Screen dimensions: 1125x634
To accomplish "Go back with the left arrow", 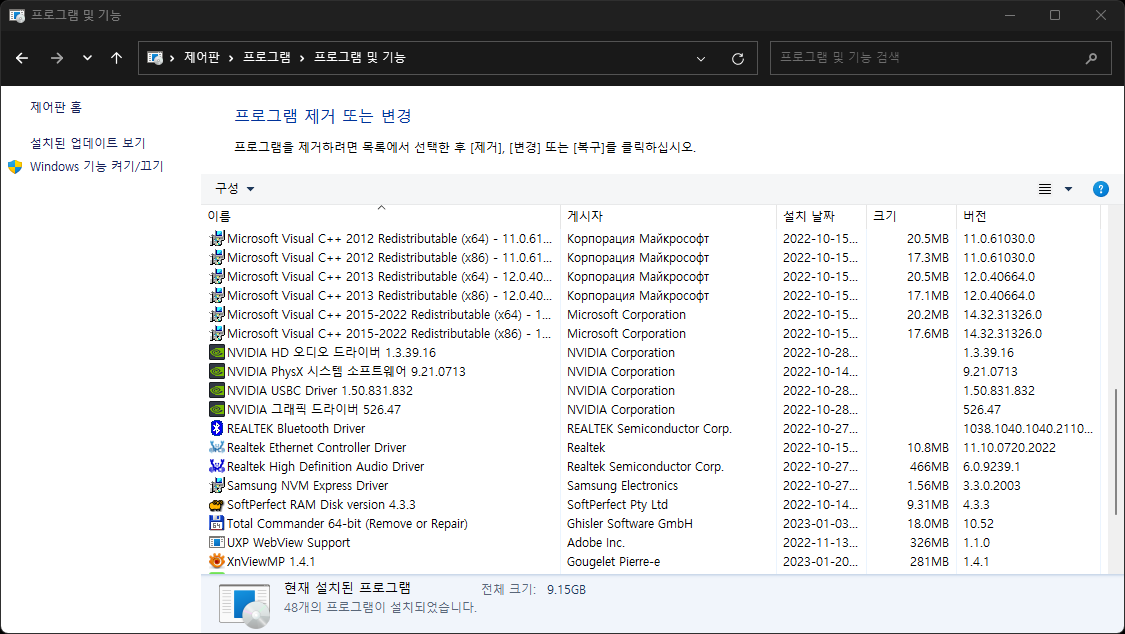I will click(22, 58).
